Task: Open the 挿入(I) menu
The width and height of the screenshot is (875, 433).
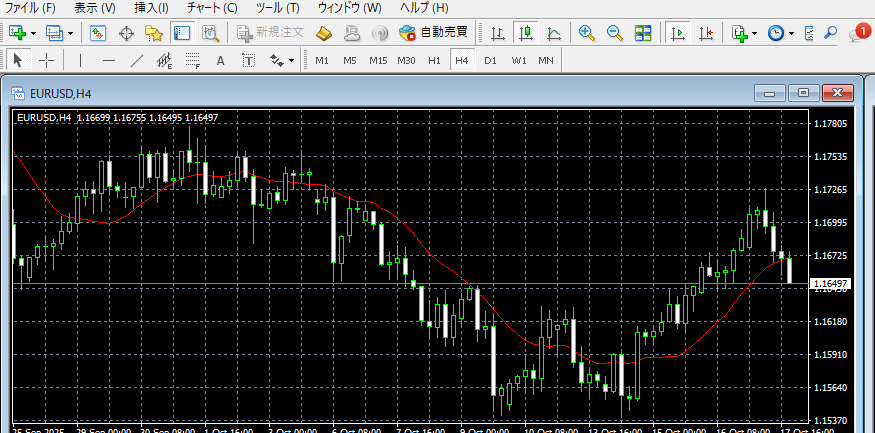Action: click(151, 8)
